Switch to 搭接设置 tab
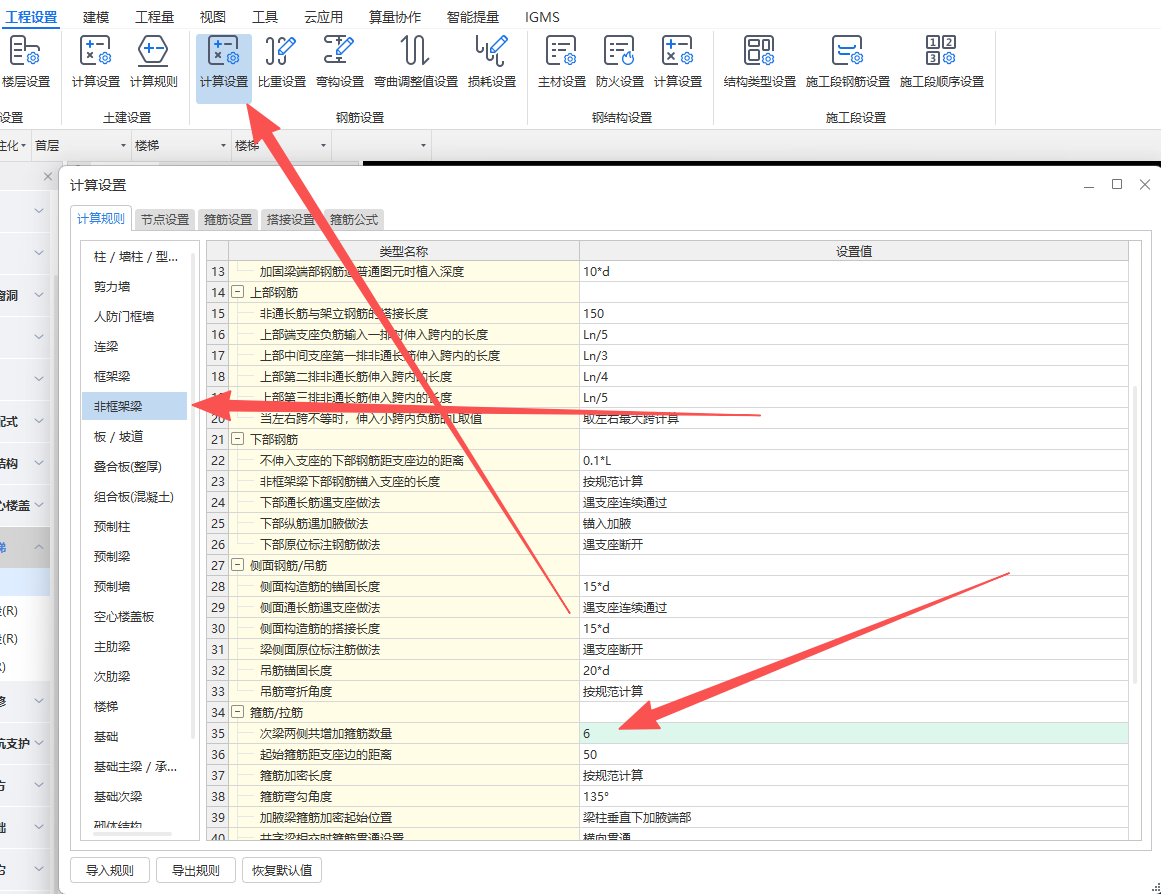1161x894 pixels. [291, 219]
